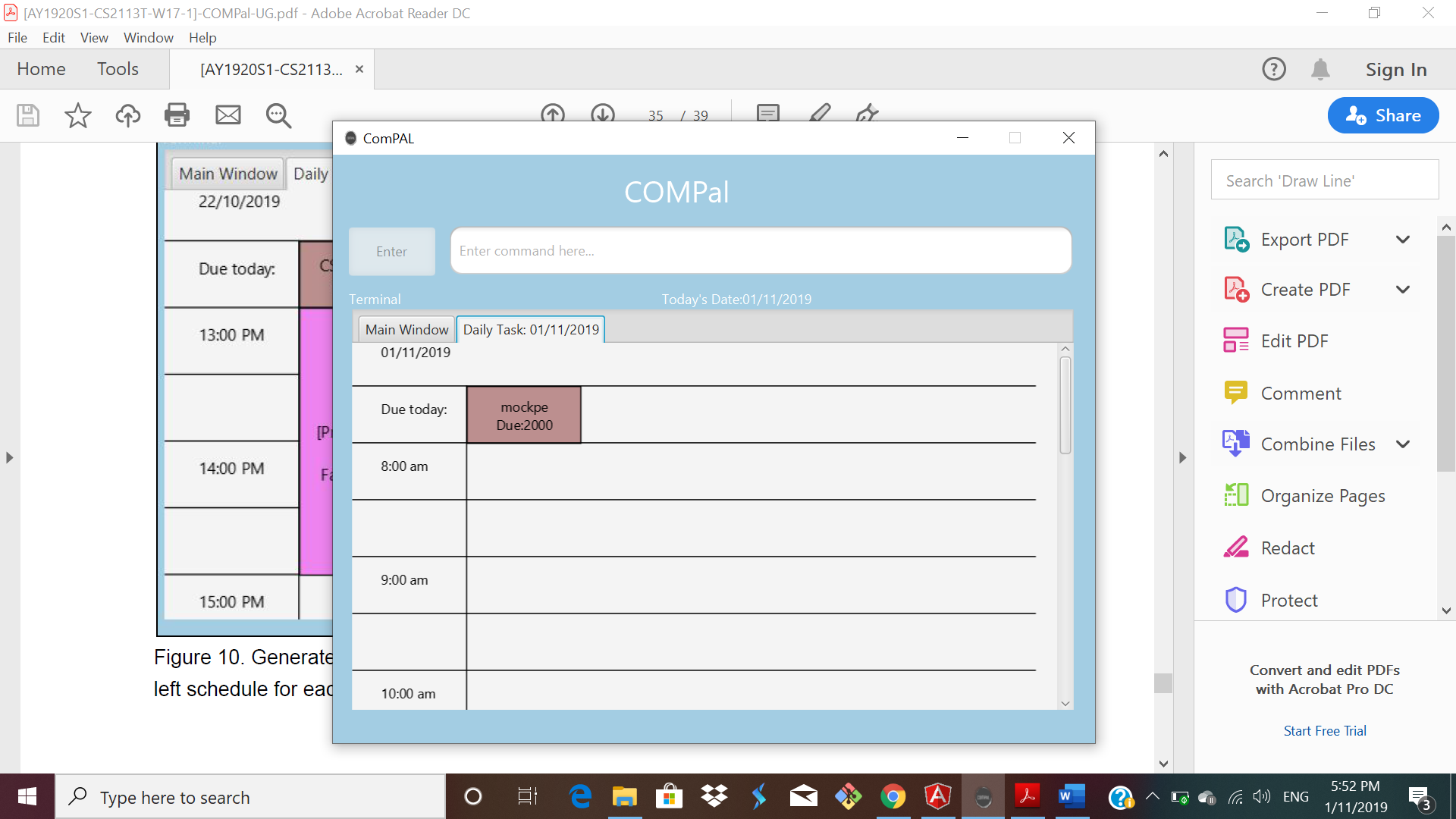1456x819 pixels.
Task: Open the find text magnifier icon
Action: coord(278,115)
